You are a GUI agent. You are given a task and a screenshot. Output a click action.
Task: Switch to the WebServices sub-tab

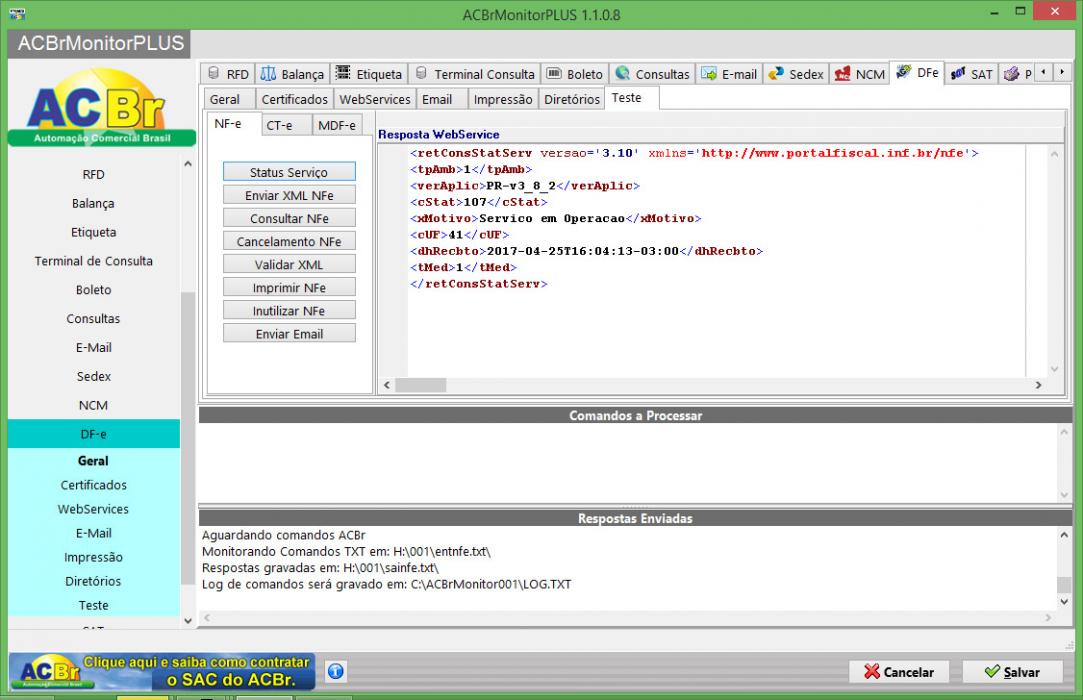pos(375,99)
